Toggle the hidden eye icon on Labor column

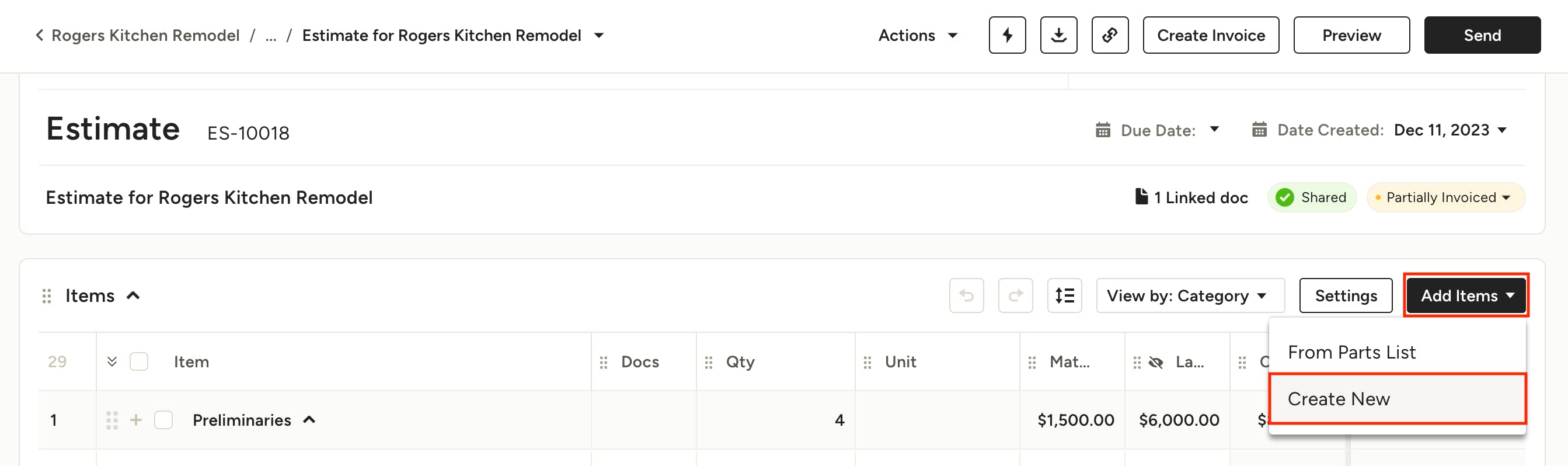click(1155, 363)
